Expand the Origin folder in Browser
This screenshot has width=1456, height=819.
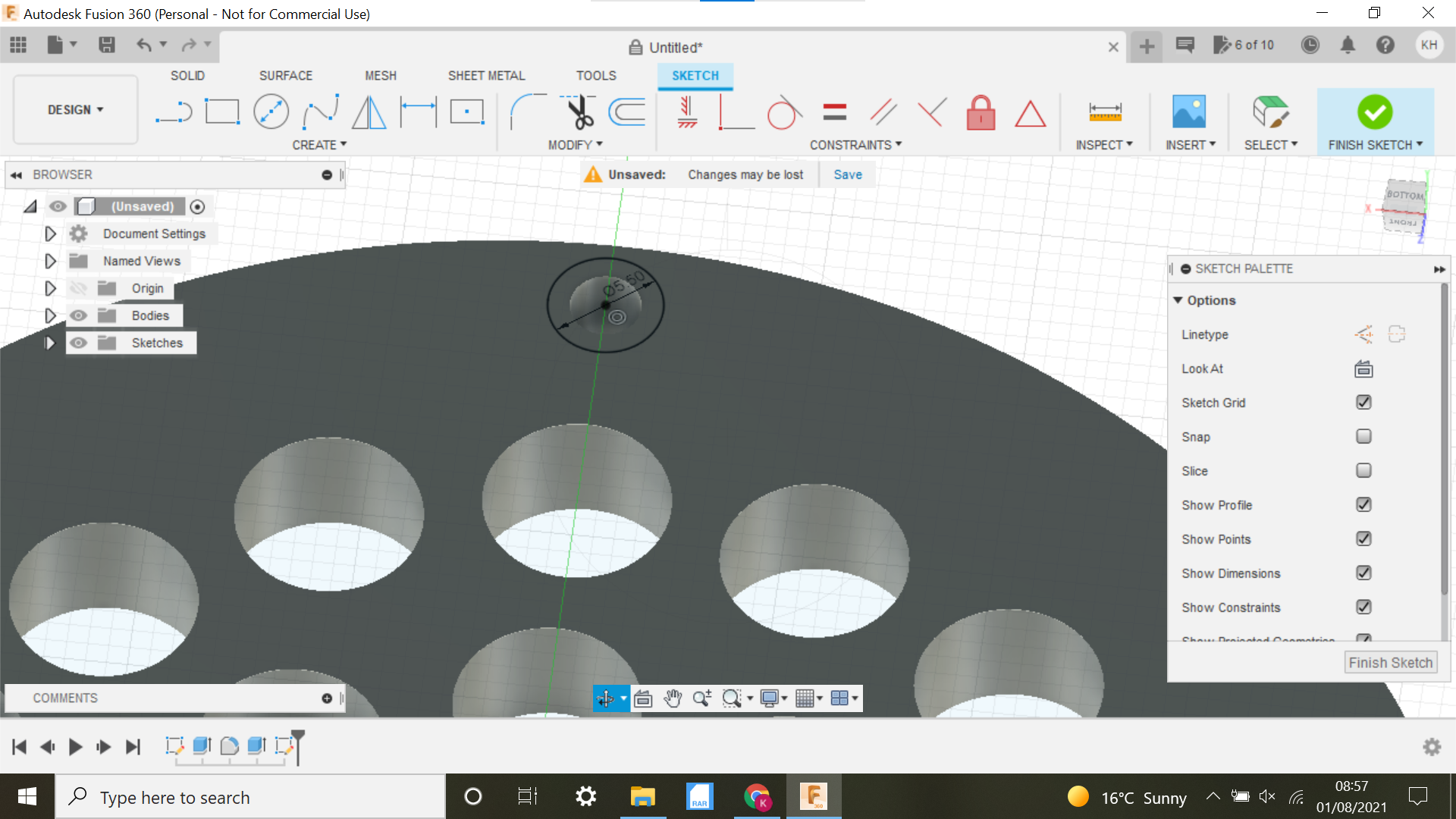click(50, 288)
